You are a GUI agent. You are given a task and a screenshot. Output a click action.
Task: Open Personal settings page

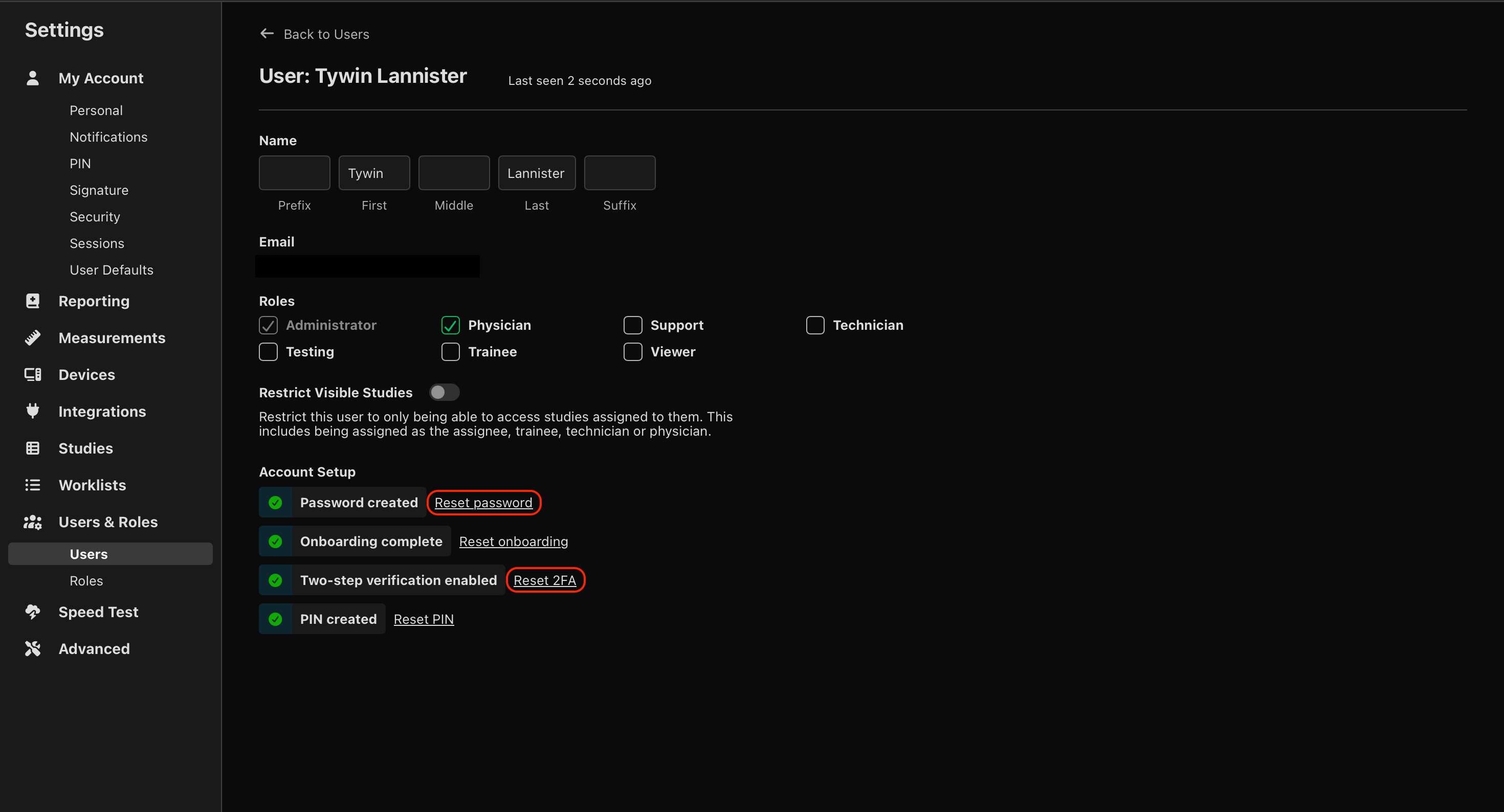pyautogui.click(x=96, y=110)
